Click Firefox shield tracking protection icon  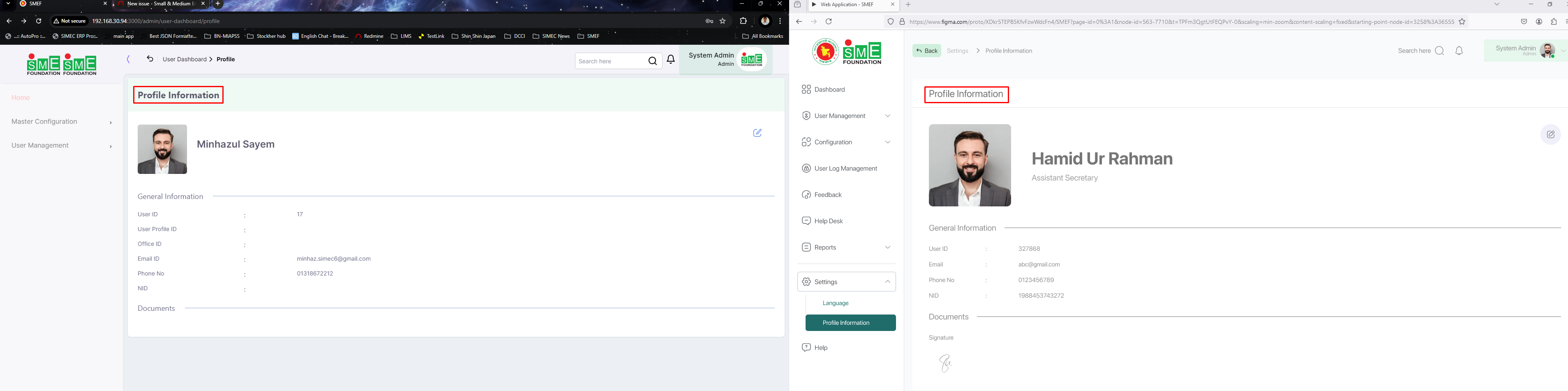click(891, 21)
